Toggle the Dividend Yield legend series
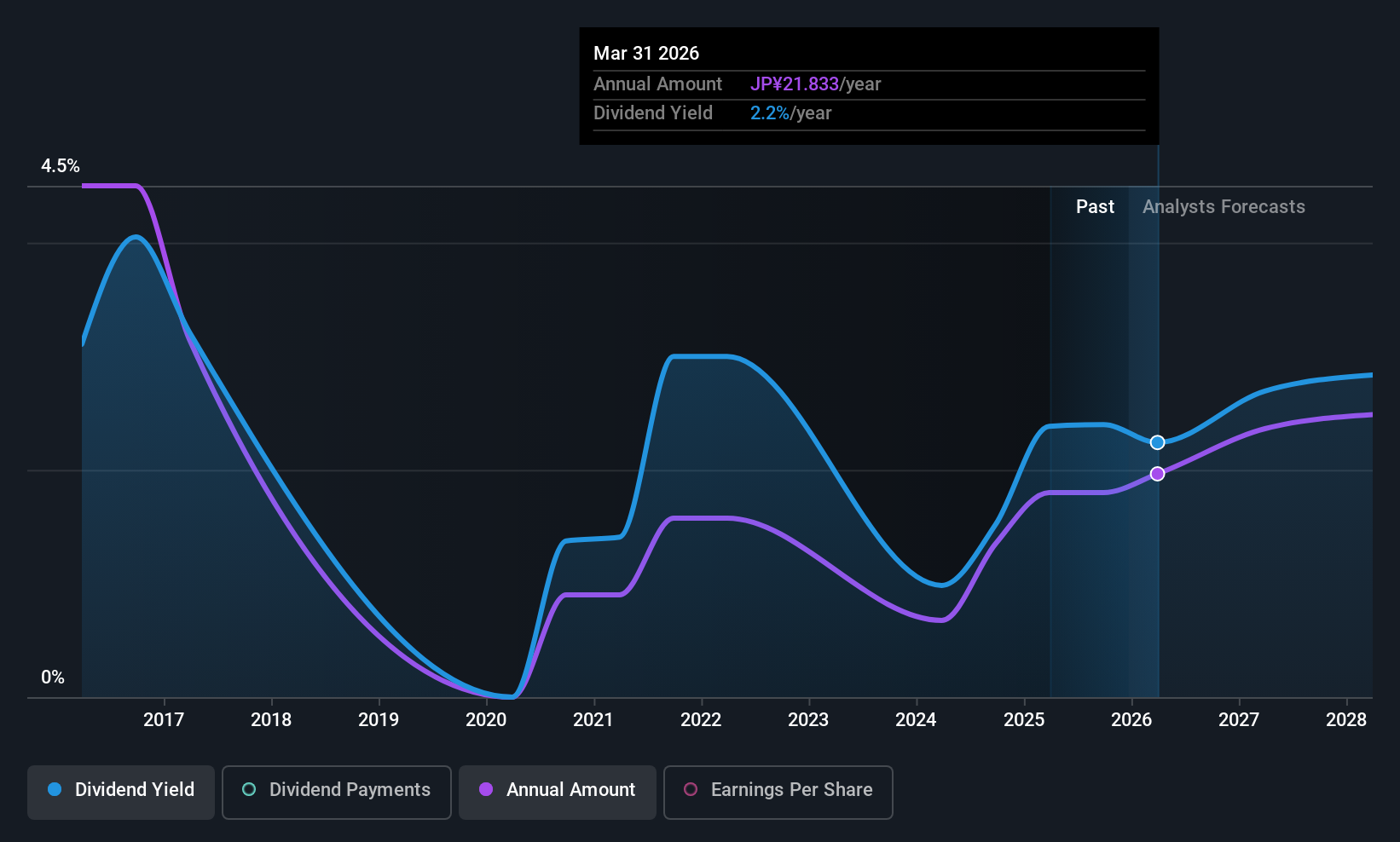1400x842 pixels. coord(121,792)
